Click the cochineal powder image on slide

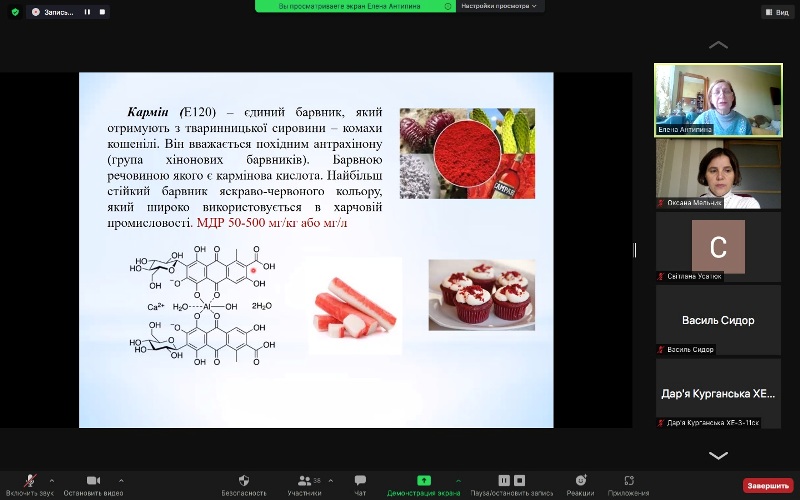pos(467,153)
